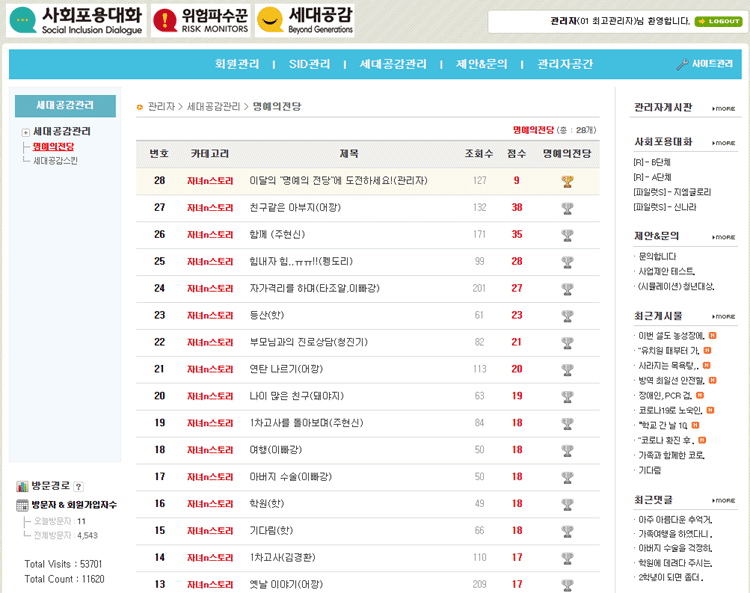750x593 pixels.
Task: Click the question mark help icon beside 방문경로
Action: (x=78, y=486)
